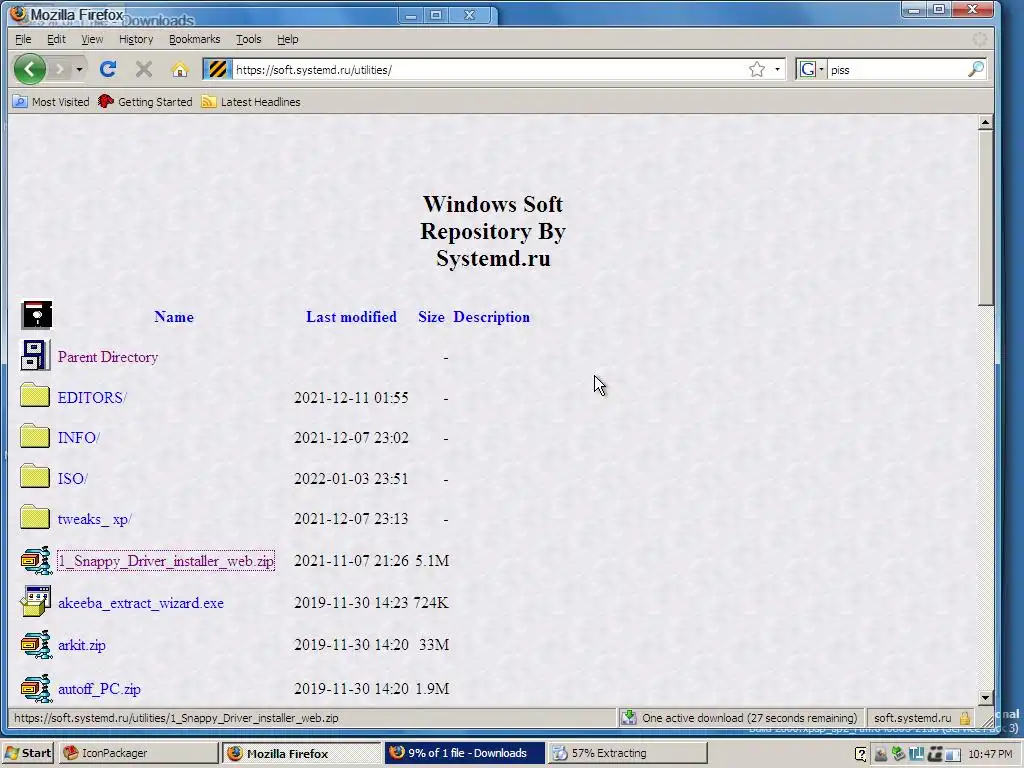Open the INFO/ folder link
Screen dimensions: 1024x768
[x=79, y=438]
